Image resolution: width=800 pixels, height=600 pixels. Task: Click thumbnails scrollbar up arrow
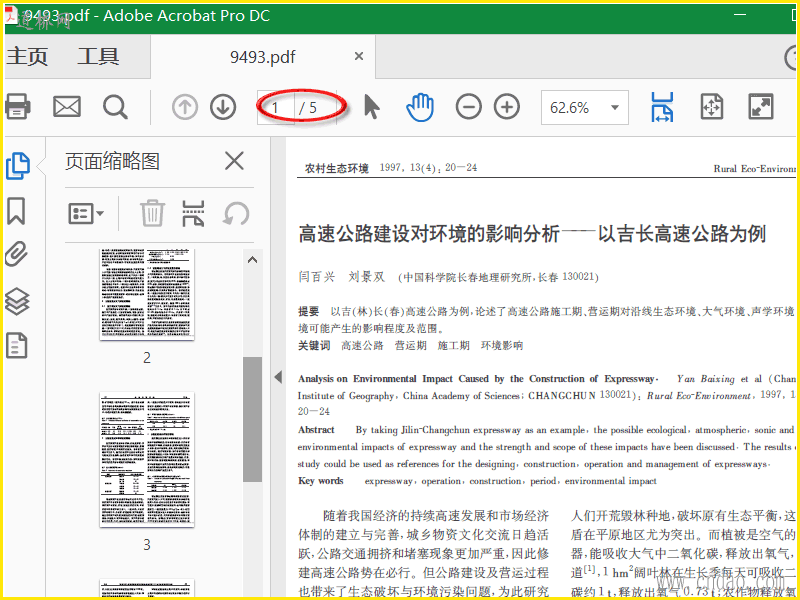coord(252,260)
